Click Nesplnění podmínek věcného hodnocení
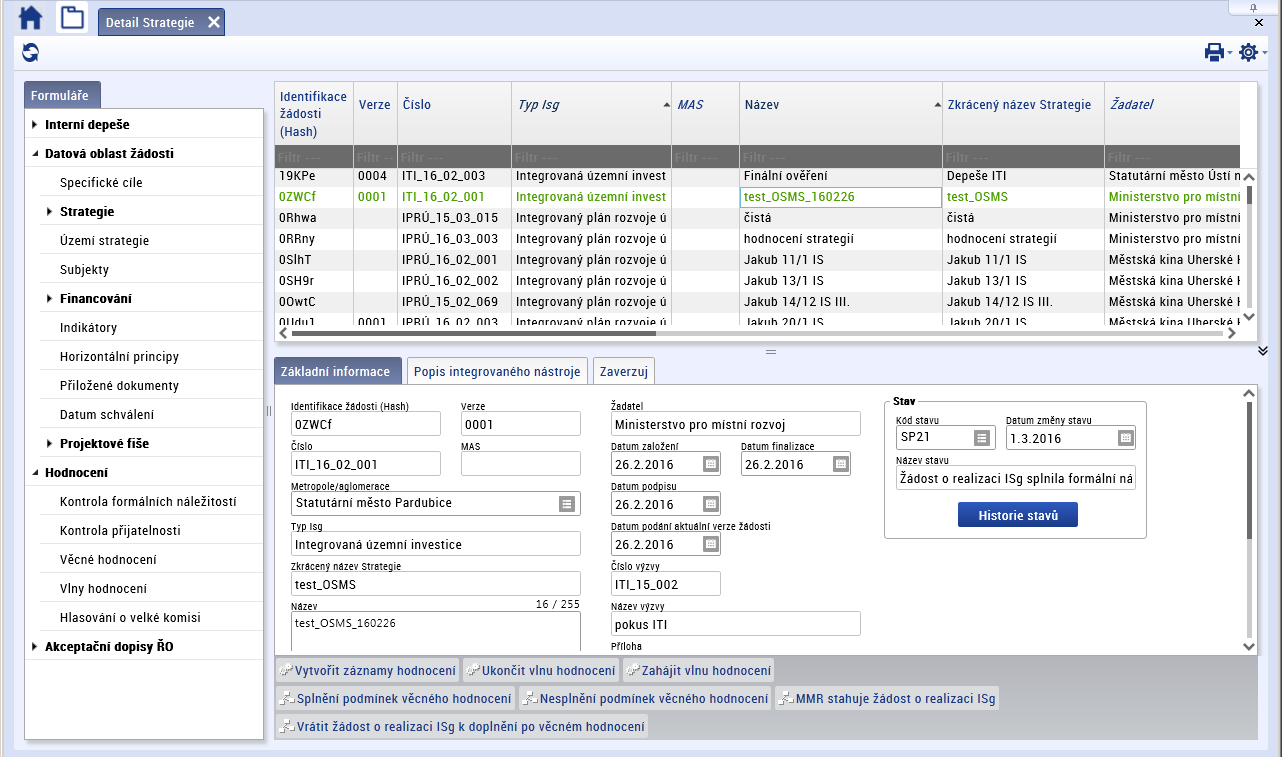Image resolution: width=1282 pixels, height=757 pixels. (x=646, y=698)
